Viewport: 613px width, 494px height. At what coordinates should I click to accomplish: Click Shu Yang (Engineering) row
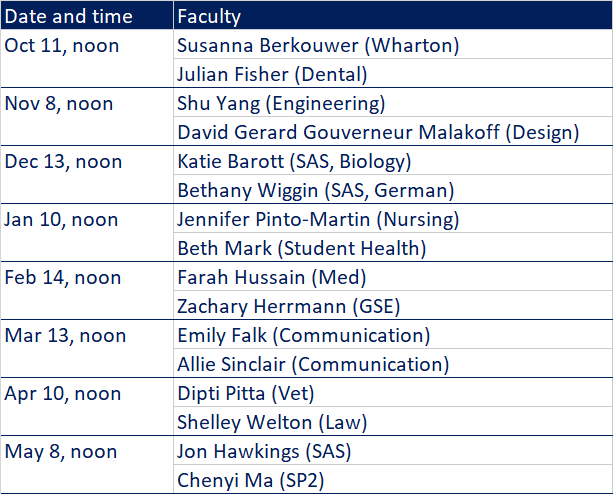393,102
